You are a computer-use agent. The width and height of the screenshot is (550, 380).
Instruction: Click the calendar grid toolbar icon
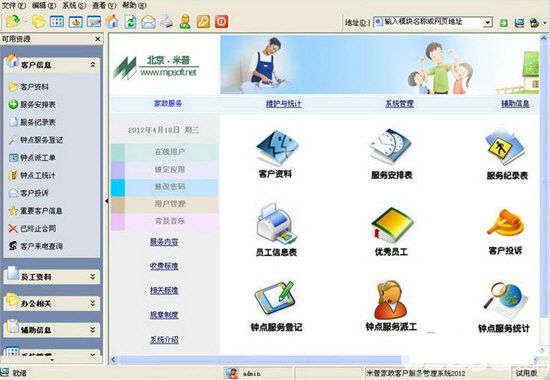(57, 22)
